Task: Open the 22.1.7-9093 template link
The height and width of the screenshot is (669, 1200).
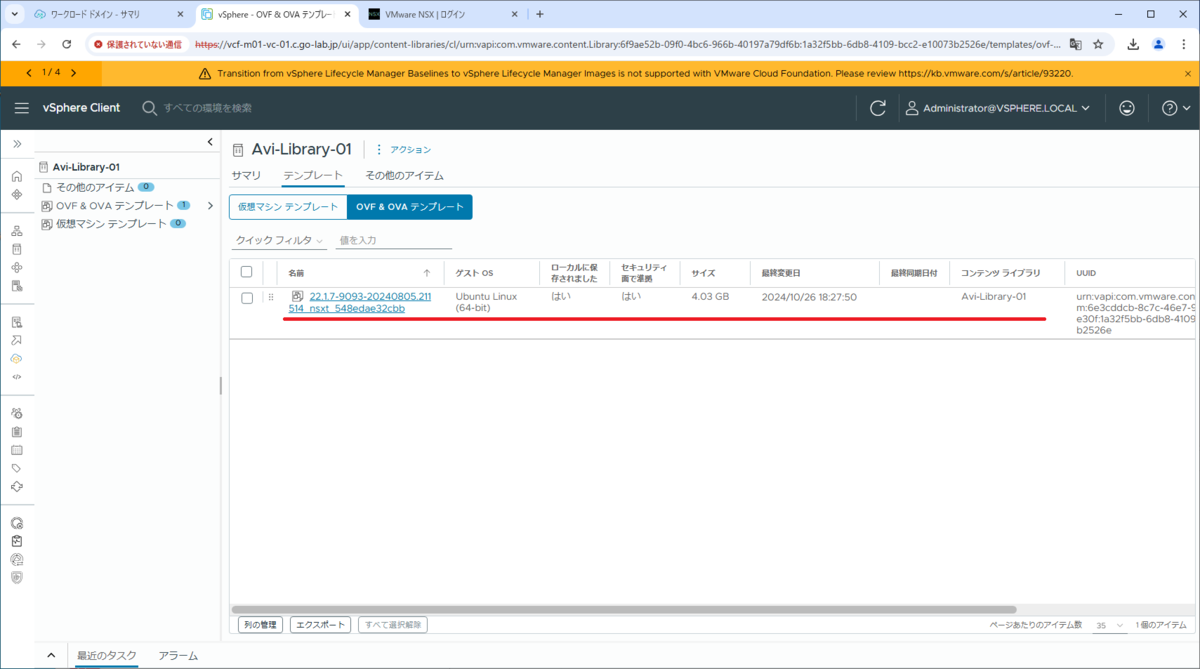Action: pyautogui.click(x=360, y=302)
